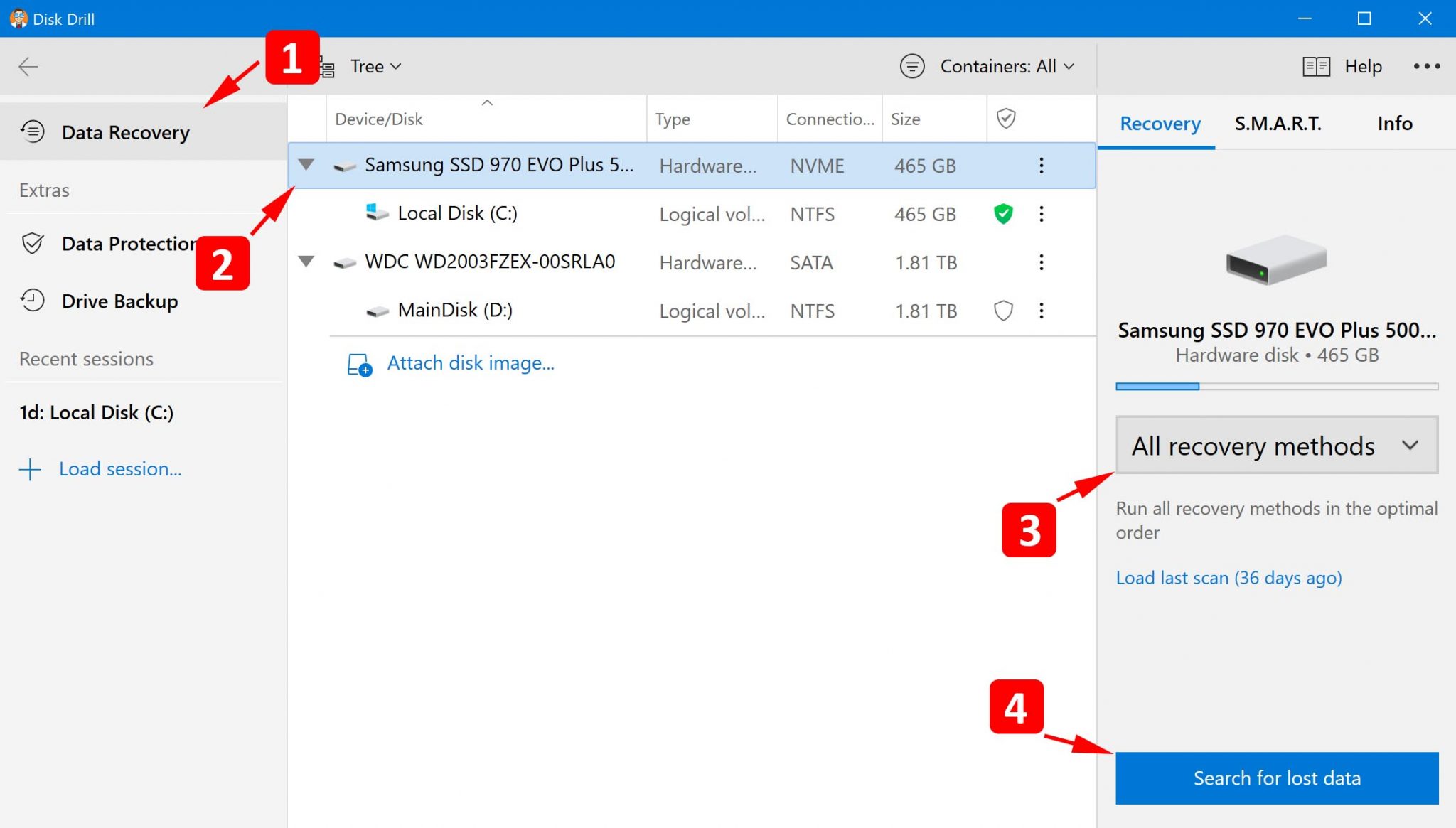1456x828 pixels.
Task: Toggle protection shield on Local Disk (C:)
Action: click(1002, 213)
